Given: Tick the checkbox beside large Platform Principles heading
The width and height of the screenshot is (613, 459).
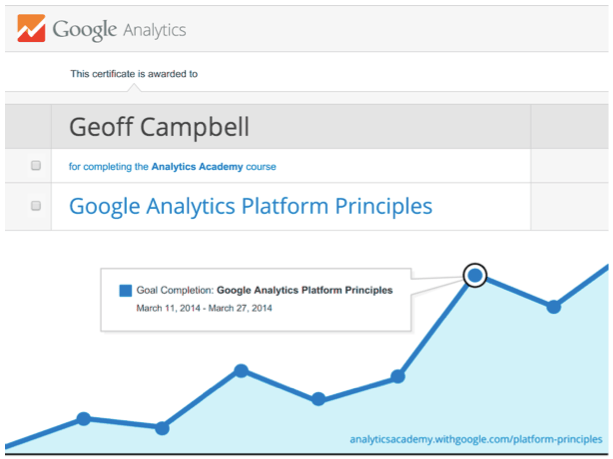Looking at the screenshot, I should point(36,206).
